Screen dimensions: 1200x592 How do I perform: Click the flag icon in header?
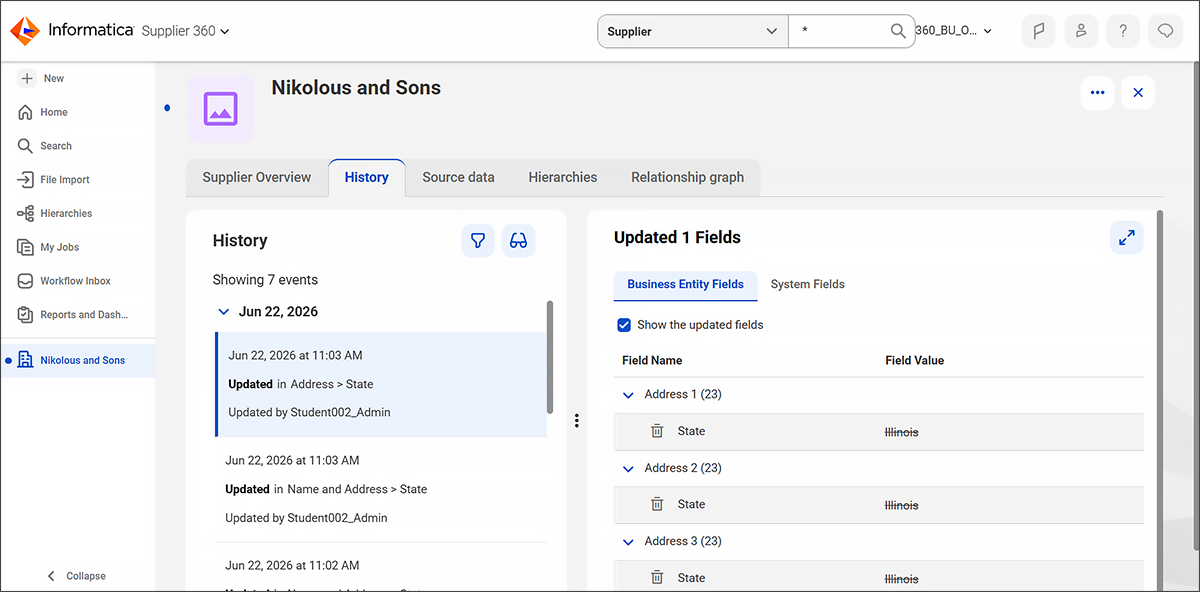pyautogui.click(x=1039, y=31)
